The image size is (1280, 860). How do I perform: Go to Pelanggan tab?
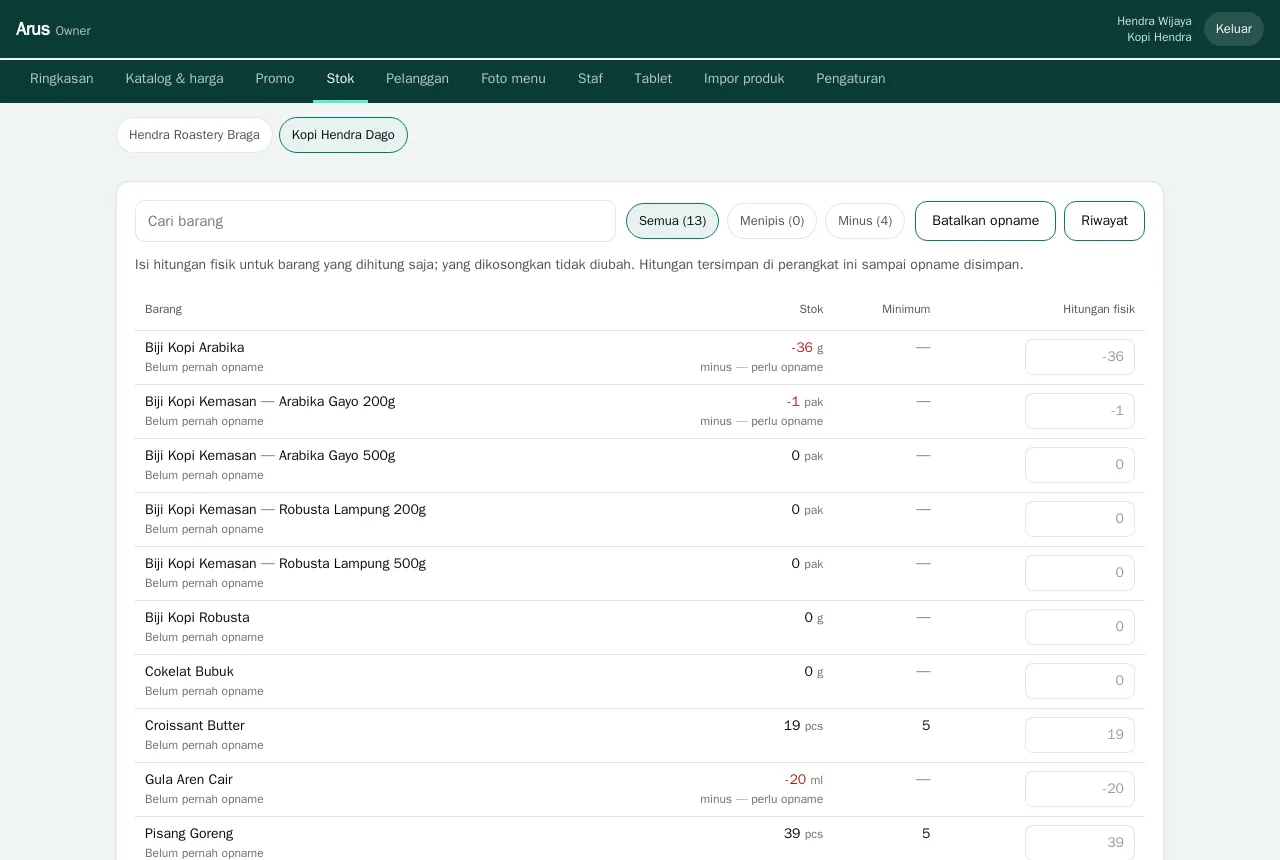(x=417, y=79)
